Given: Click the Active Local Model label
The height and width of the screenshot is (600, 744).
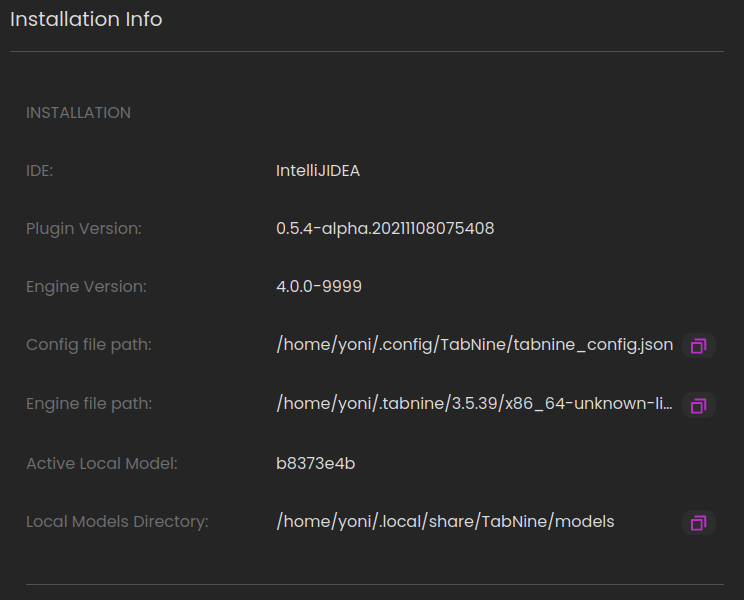Looking at the screenshot, I should [102, 463].
